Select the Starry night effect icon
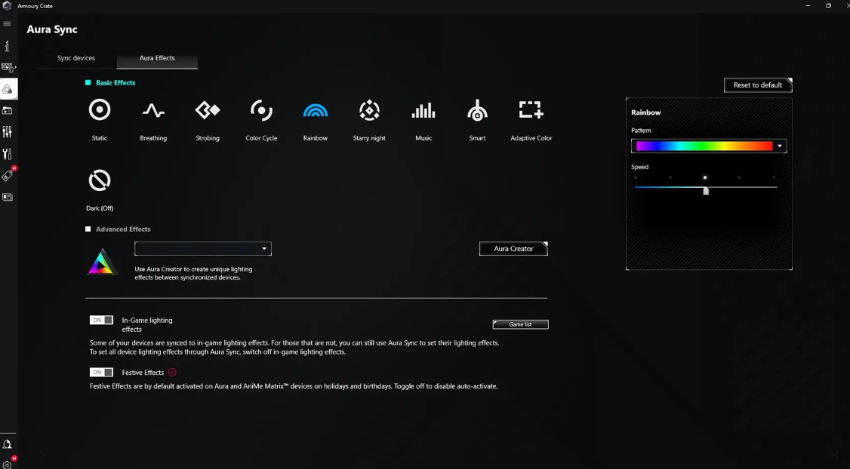Image resolution: width=850 pixels, height=469 pixels. click(x=369, y=110)
